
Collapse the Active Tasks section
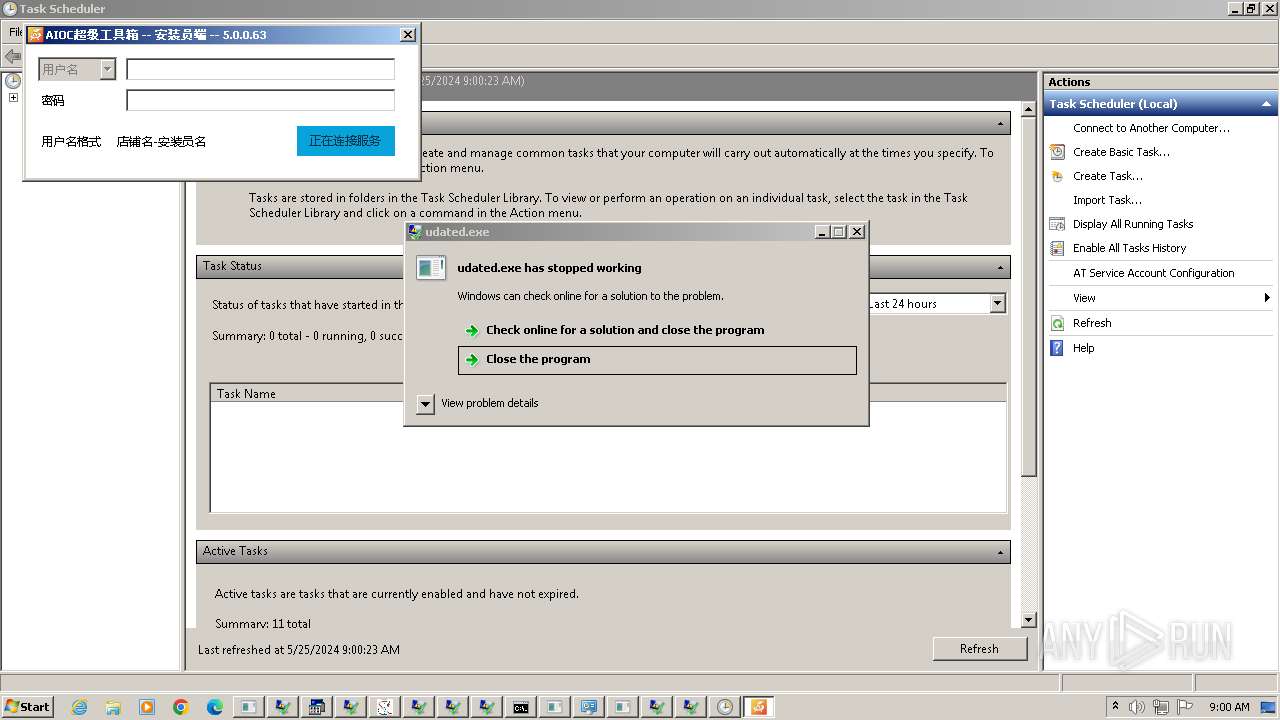1000,552
